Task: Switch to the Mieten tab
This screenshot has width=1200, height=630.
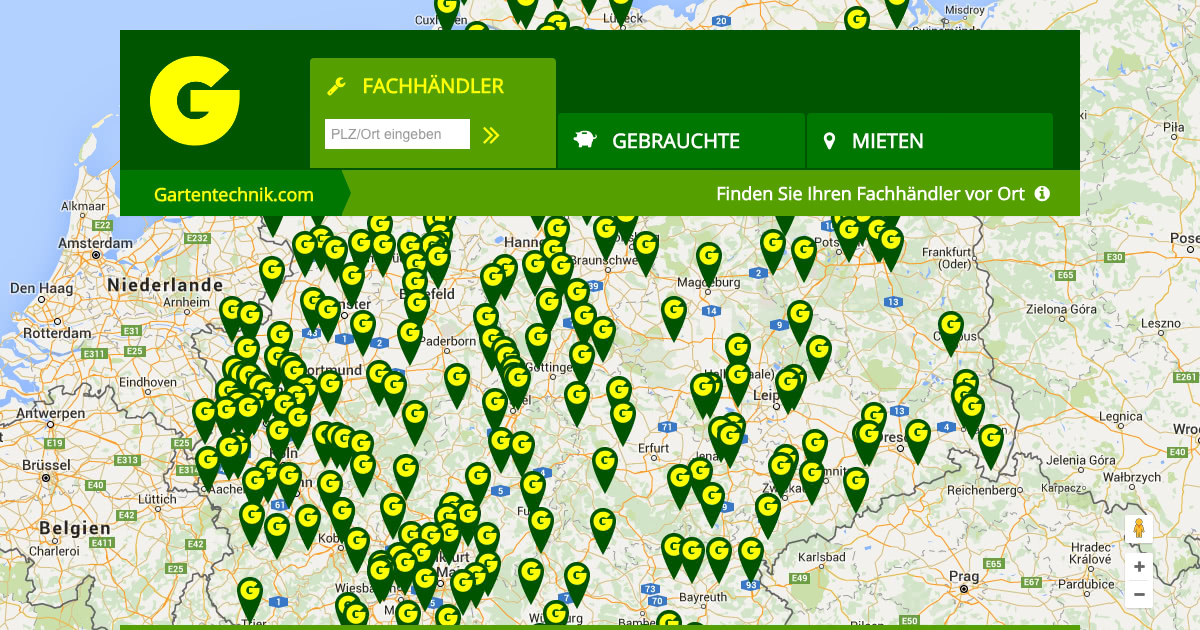Action: pyautogui.click(x=930, y=141)
